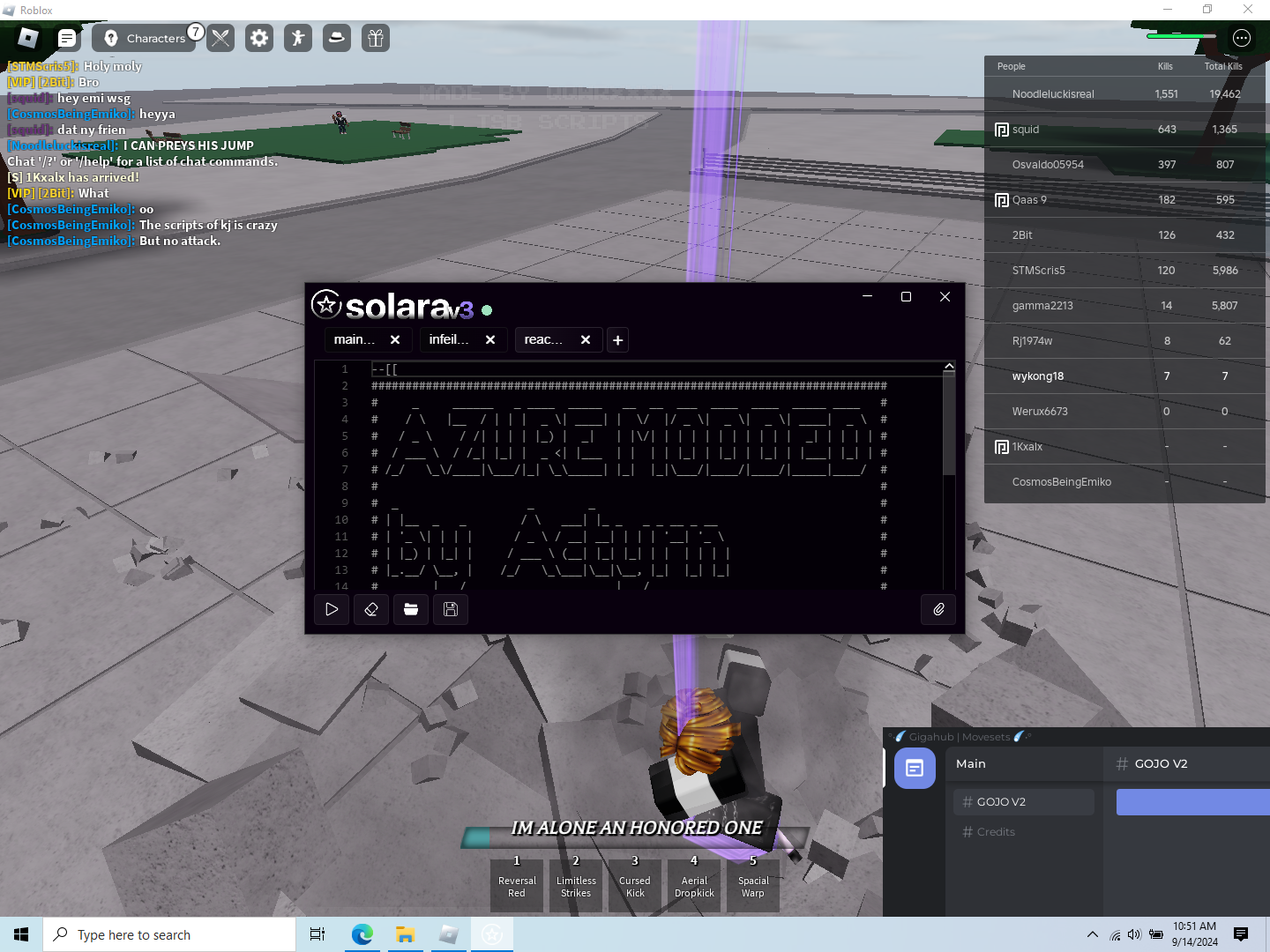This screenshot has width=1270, height=952.
Task: Maximize the Solara window
Action: (x=906, y=297)
